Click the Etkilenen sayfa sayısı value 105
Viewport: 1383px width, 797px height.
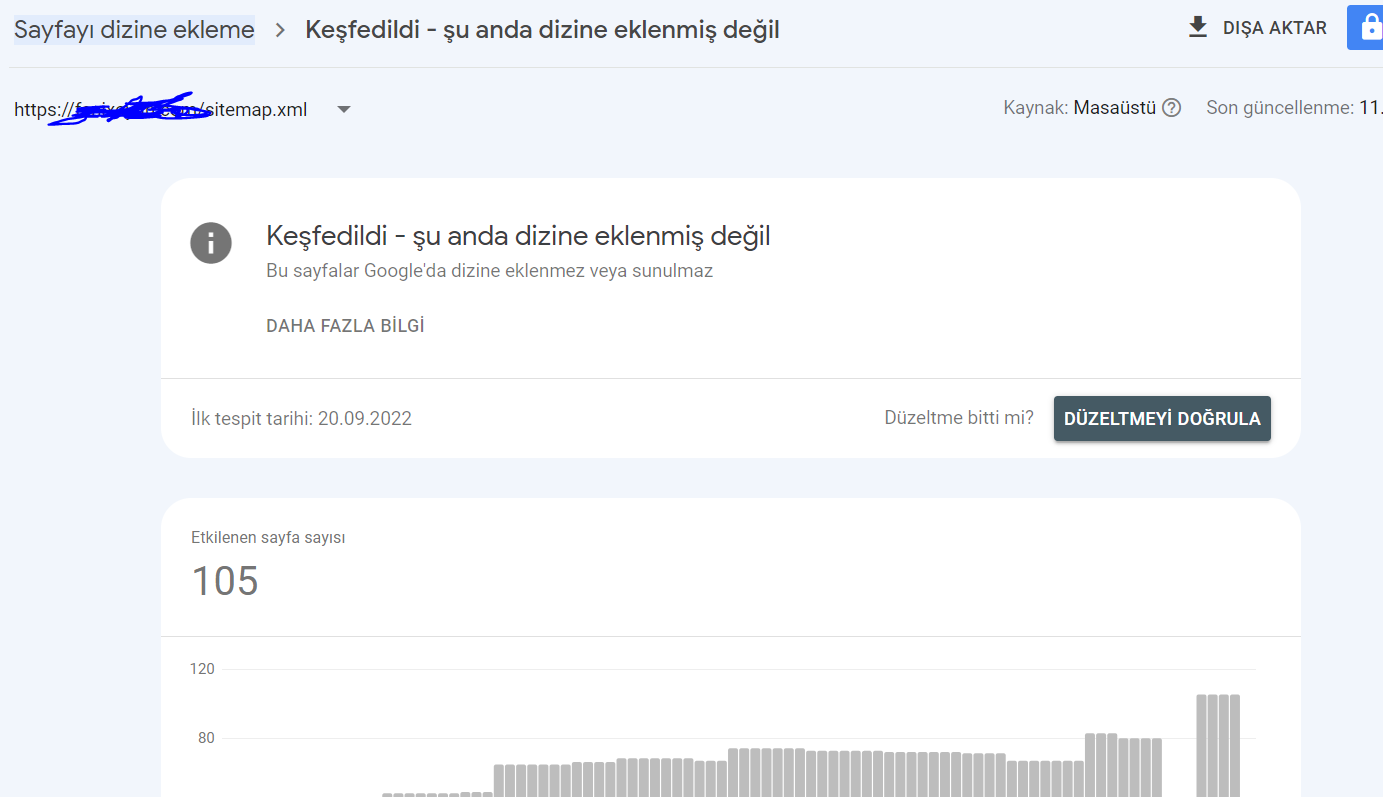(x=225, y=581)
